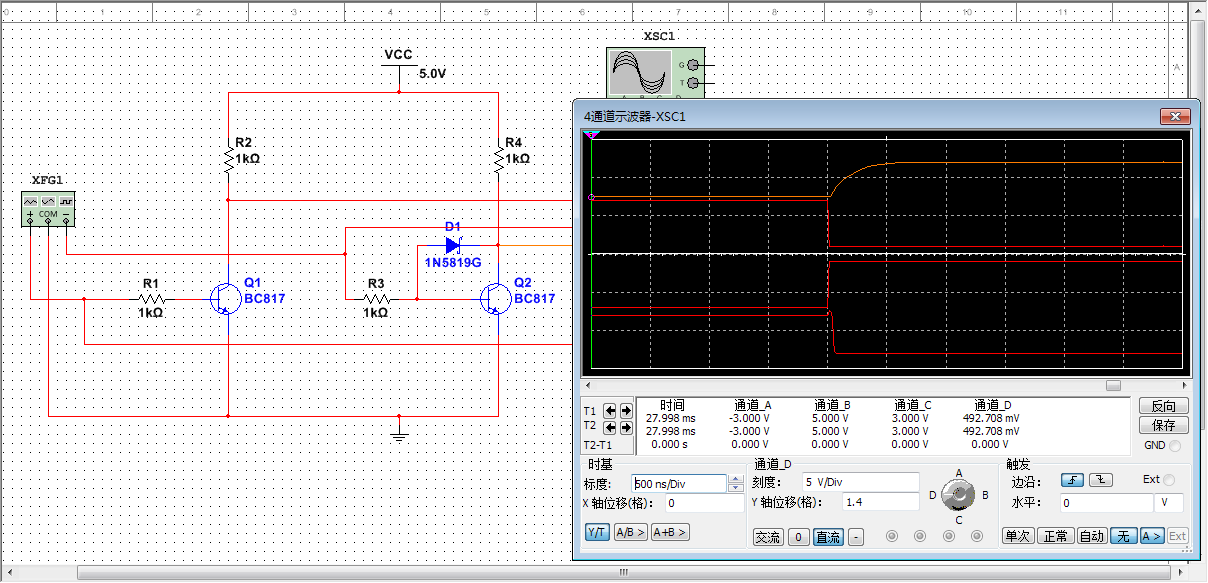The width and height of the screenshot is (1208, 583).
Task: Select 自动 auto trigger mode
Action: click(1092, 536)
